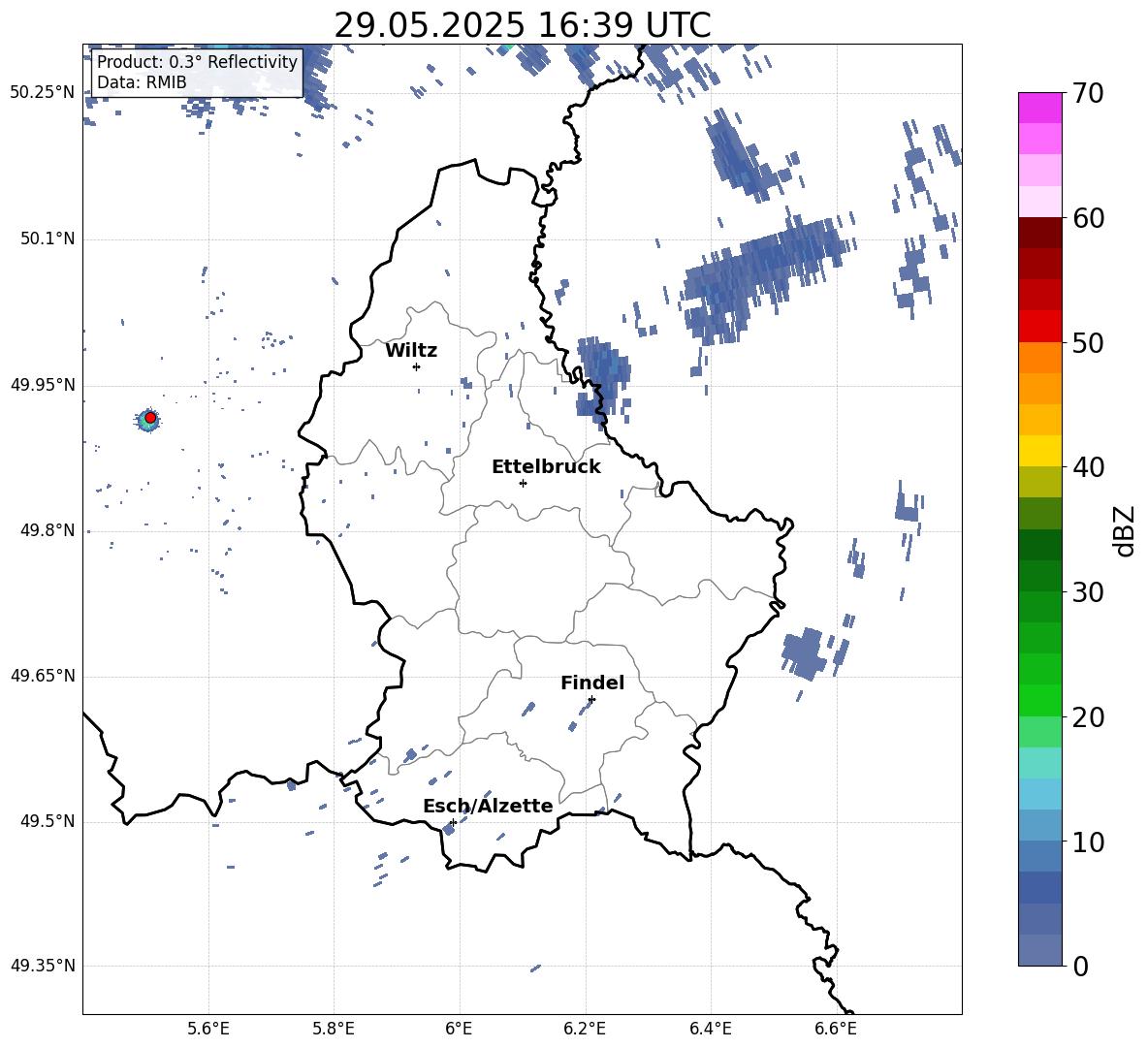Click the Esch/Alzette city label
The height and width of the screenshot is (1048, 1148).
point(488,806)
